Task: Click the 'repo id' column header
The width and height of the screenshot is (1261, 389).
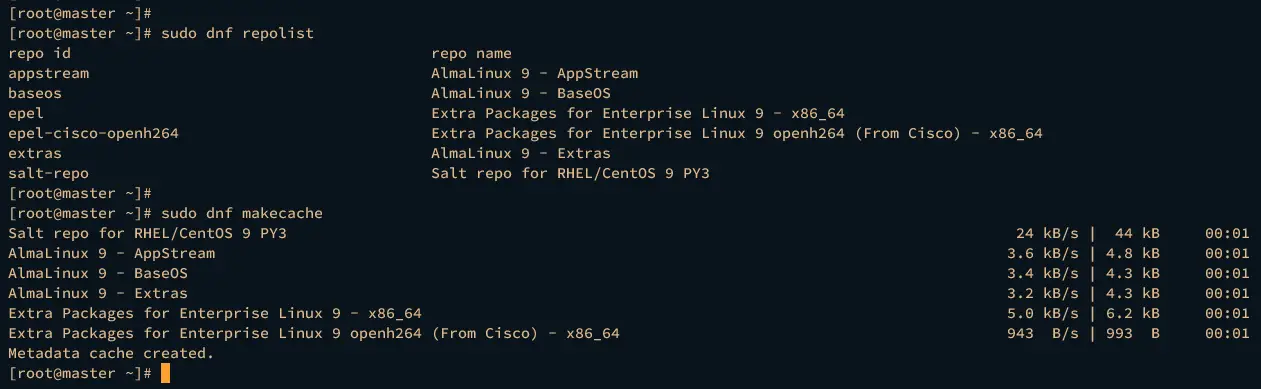Action: click(x=39, y=53)
